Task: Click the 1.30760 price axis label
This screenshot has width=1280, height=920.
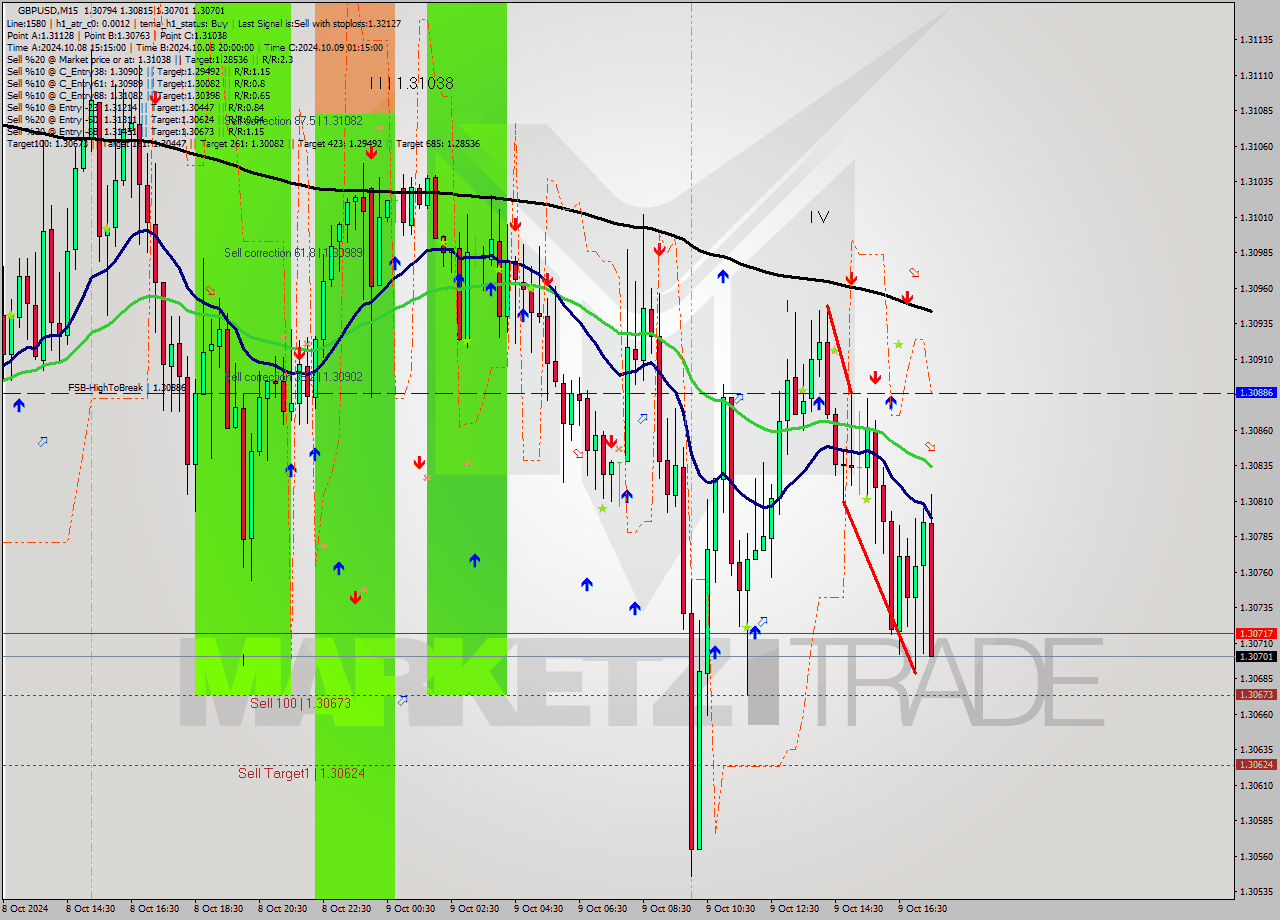Action: (1256, 573)
